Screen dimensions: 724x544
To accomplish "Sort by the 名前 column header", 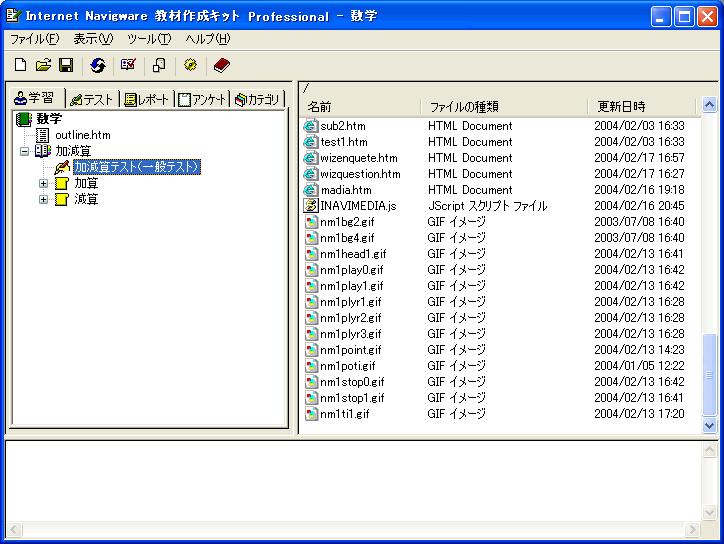I will tap(361, 107).
